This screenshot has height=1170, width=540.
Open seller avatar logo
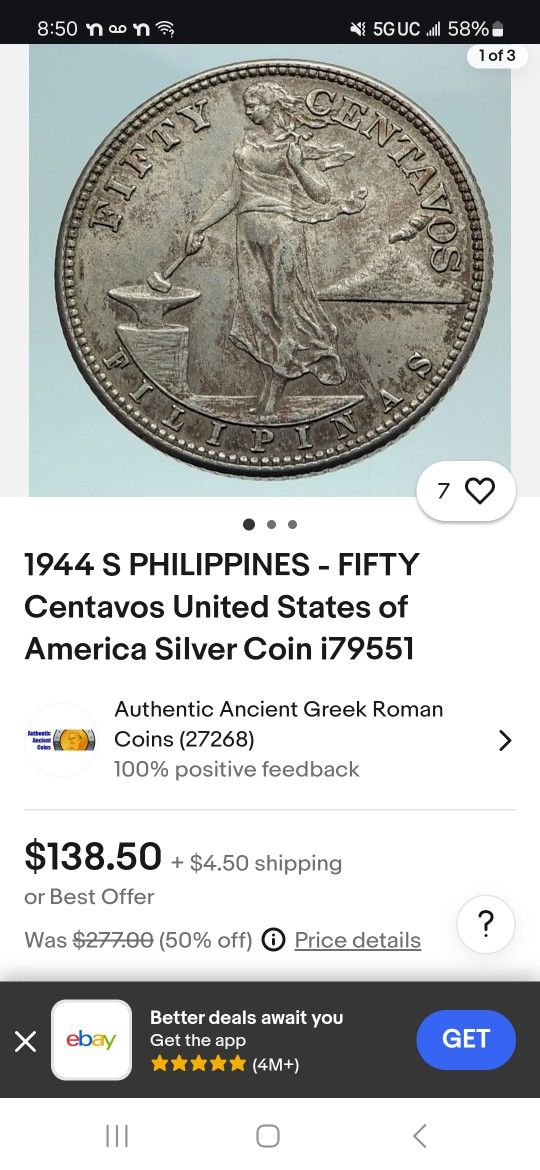60,739
